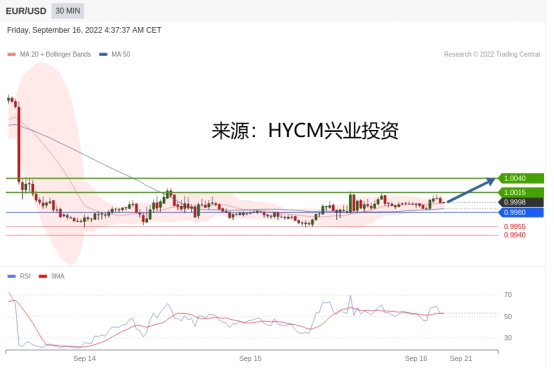Click the Sep 21 date axis label

coord(461,358)
